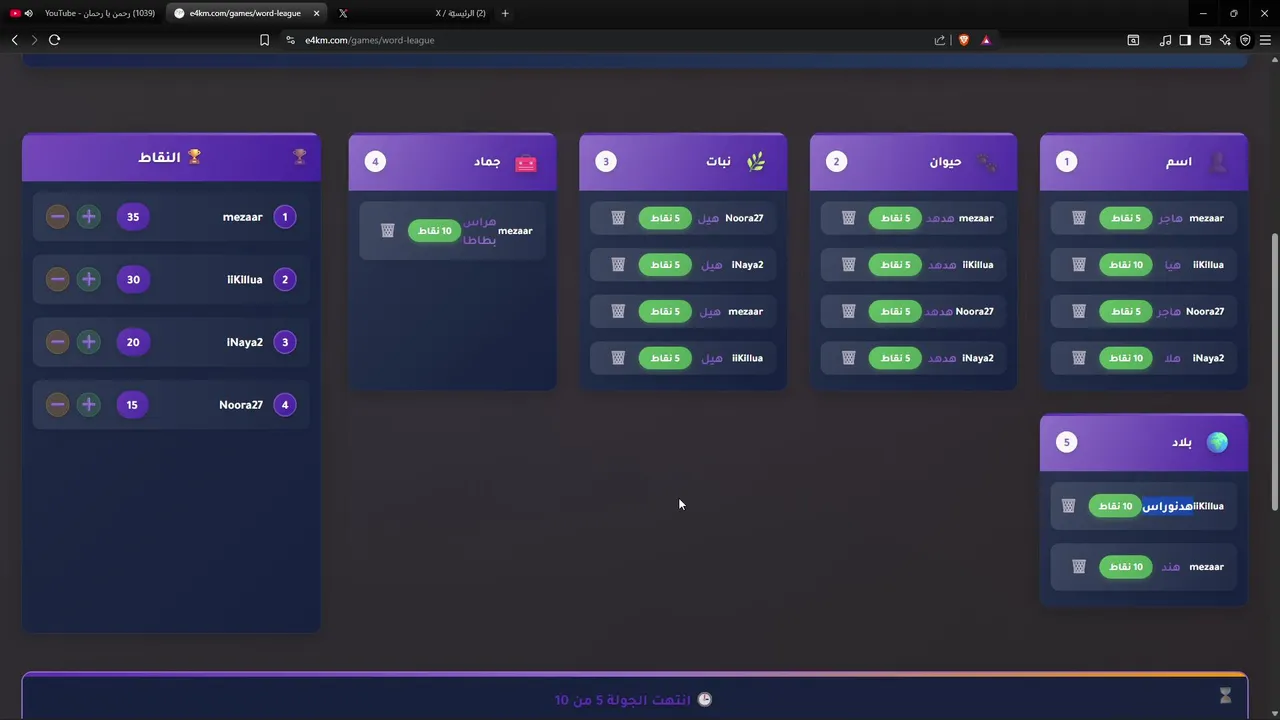Open Leo AI assistant icon

[1225, 40]
